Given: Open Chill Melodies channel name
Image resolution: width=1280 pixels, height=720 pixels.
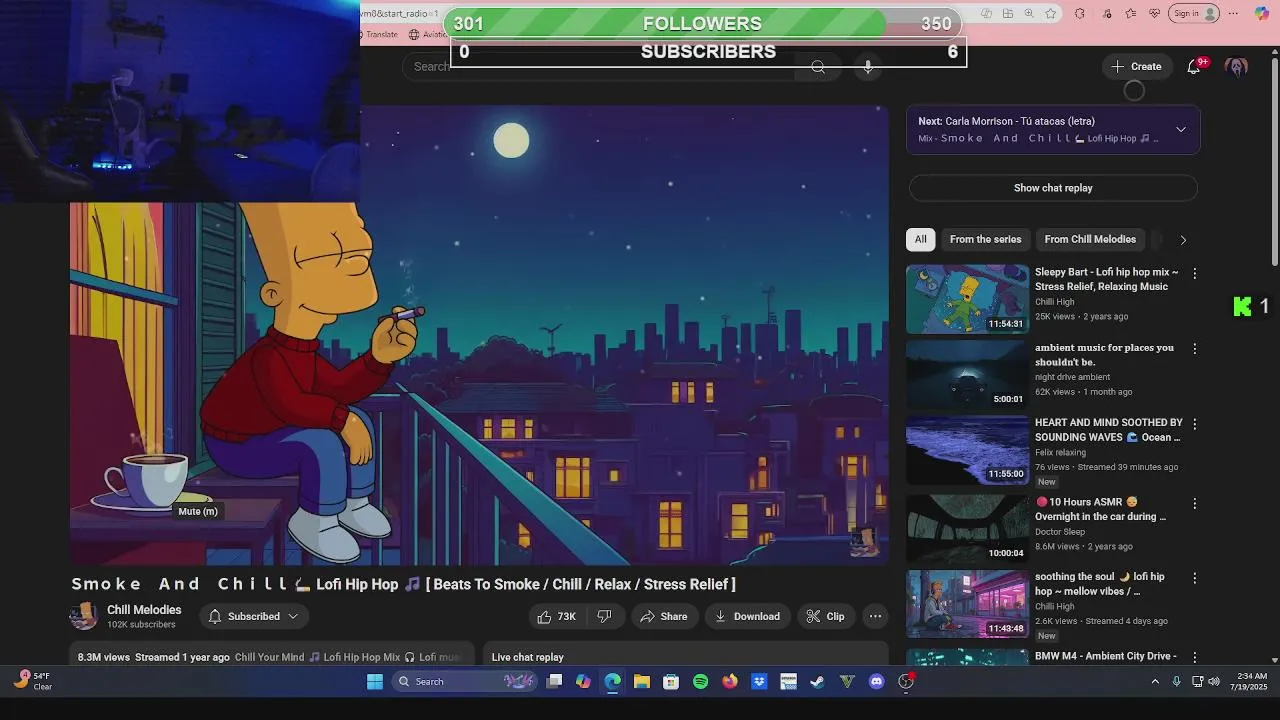Looking at the screenshot, I should click(x=144, y=610).
